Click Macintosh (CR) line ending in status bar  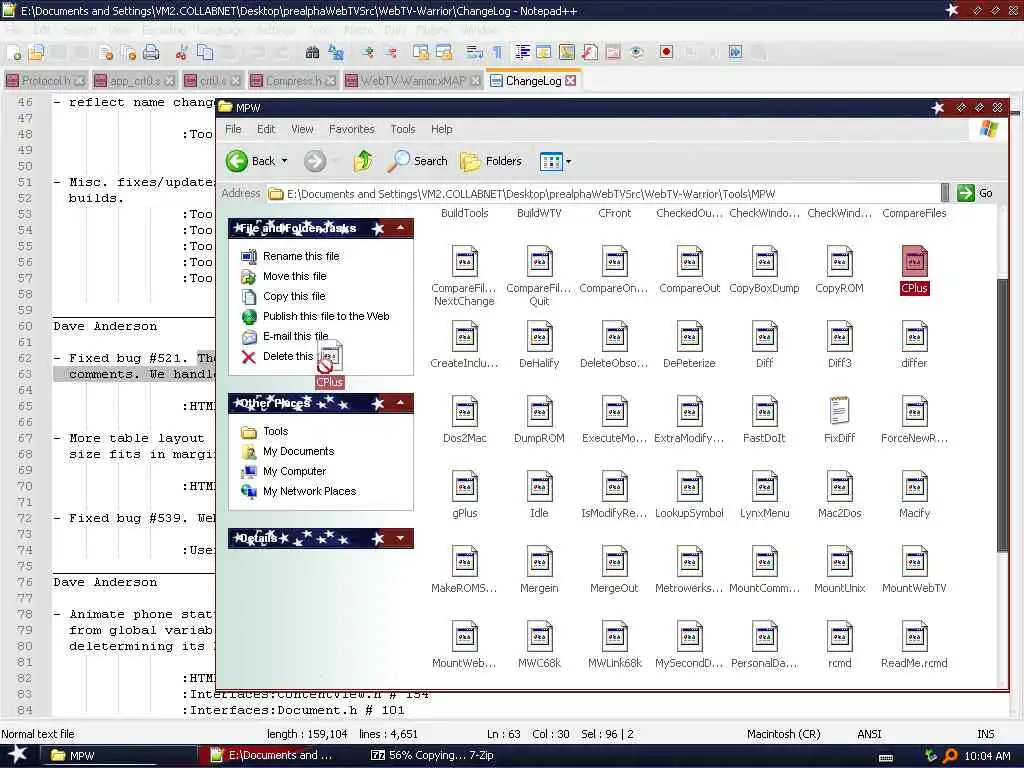click(784, 734)
